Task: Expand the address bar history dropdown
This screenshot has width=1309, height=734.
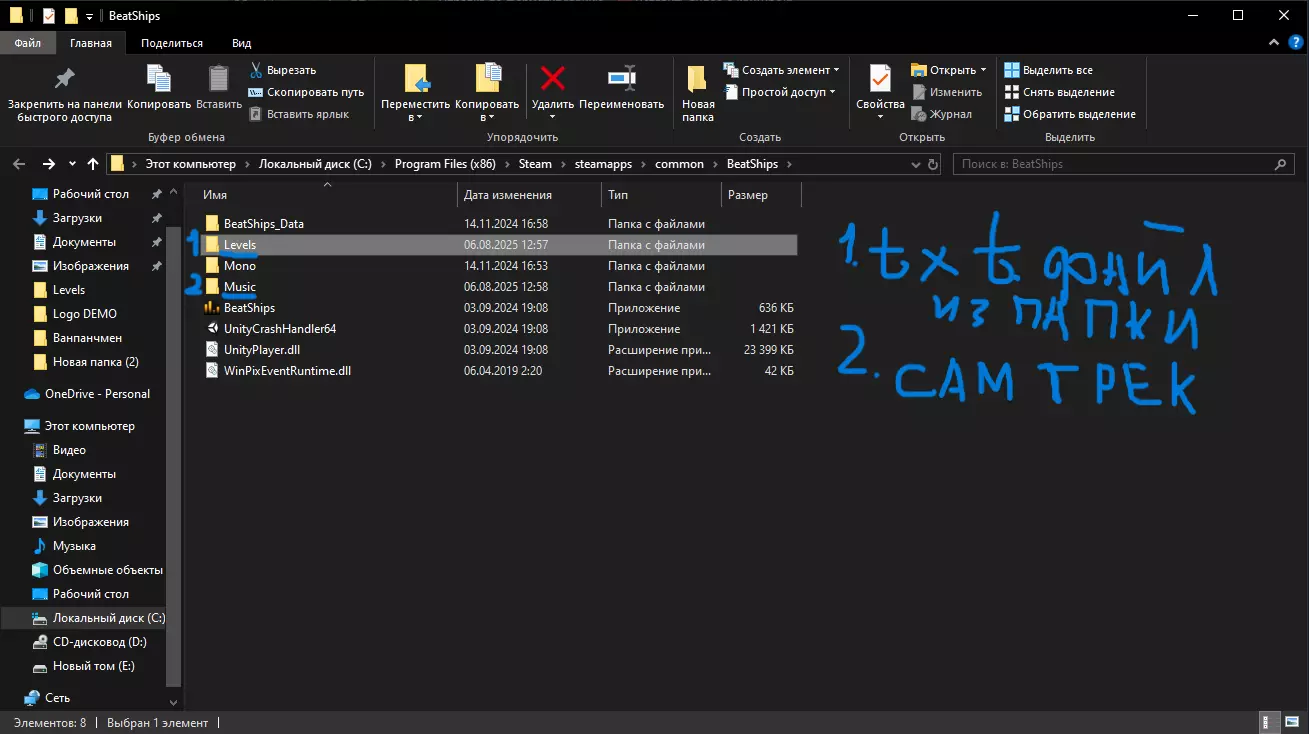Action: pyautogui.click(x=916, y=164)
